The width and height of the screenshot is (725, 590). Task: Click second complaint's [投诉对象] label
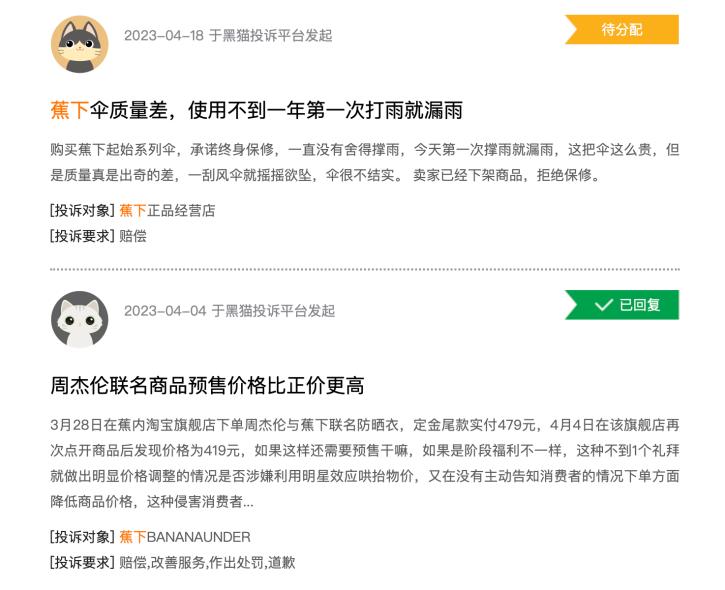click(82, 537)
